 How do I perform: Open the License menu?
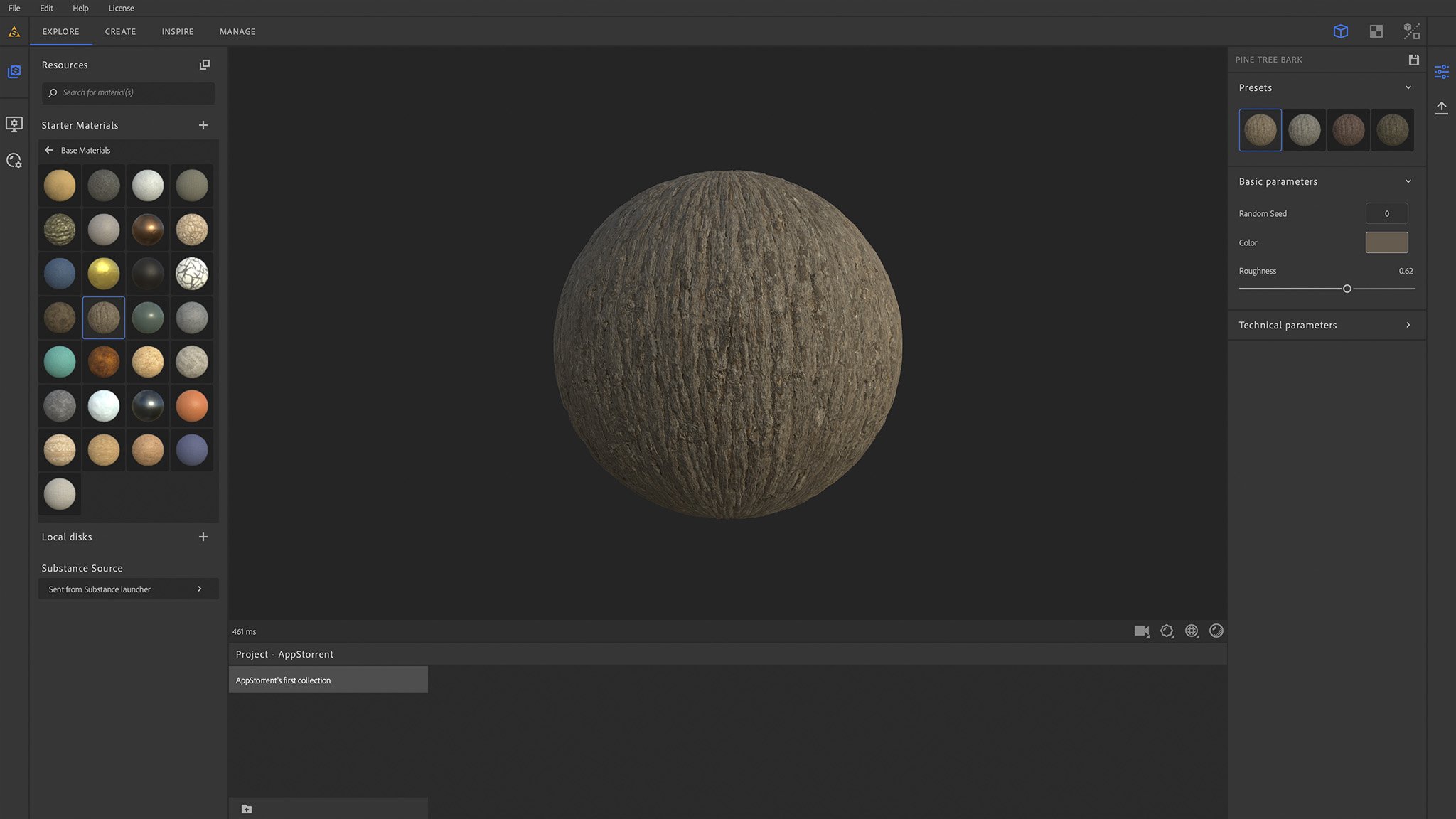[121, 8]
